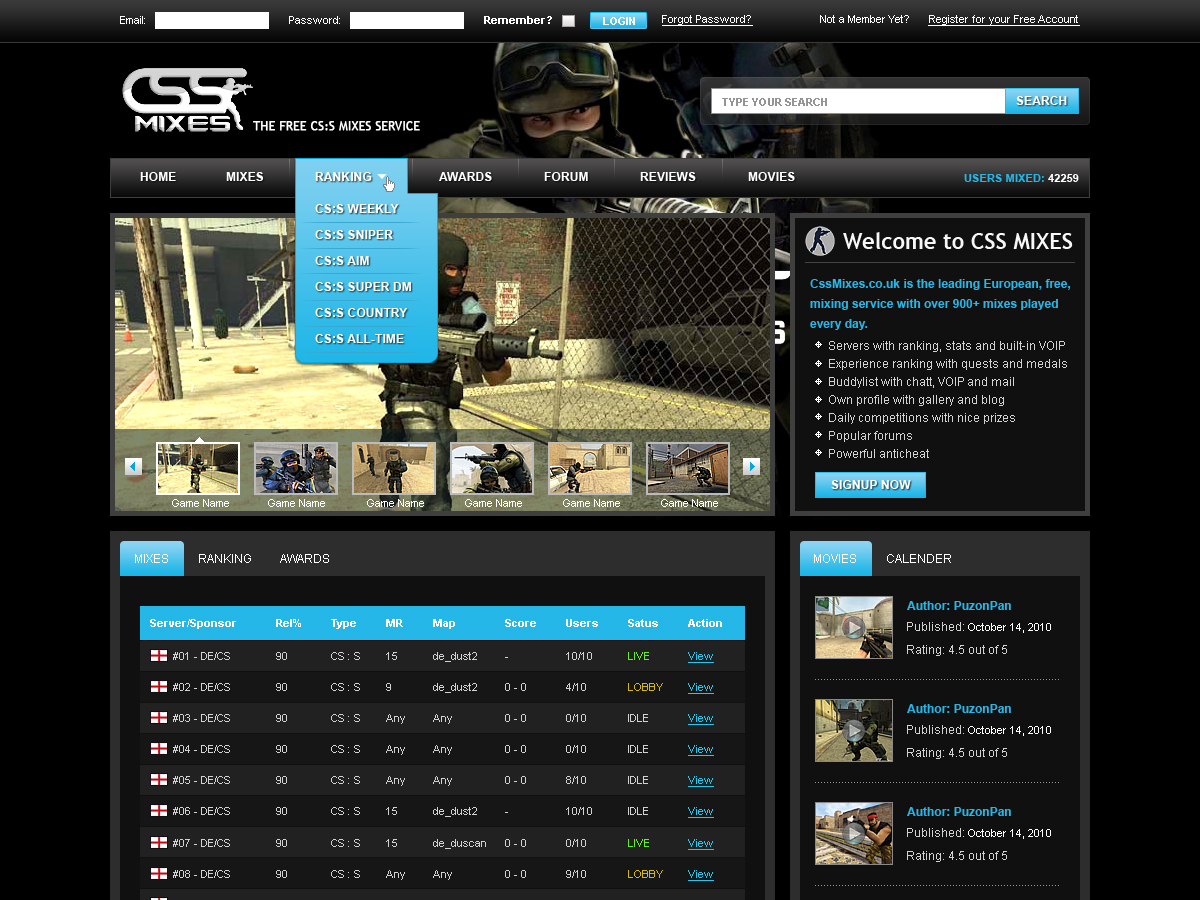
Task: Switch to Ranking tab in lower panel
Action: 225,559
